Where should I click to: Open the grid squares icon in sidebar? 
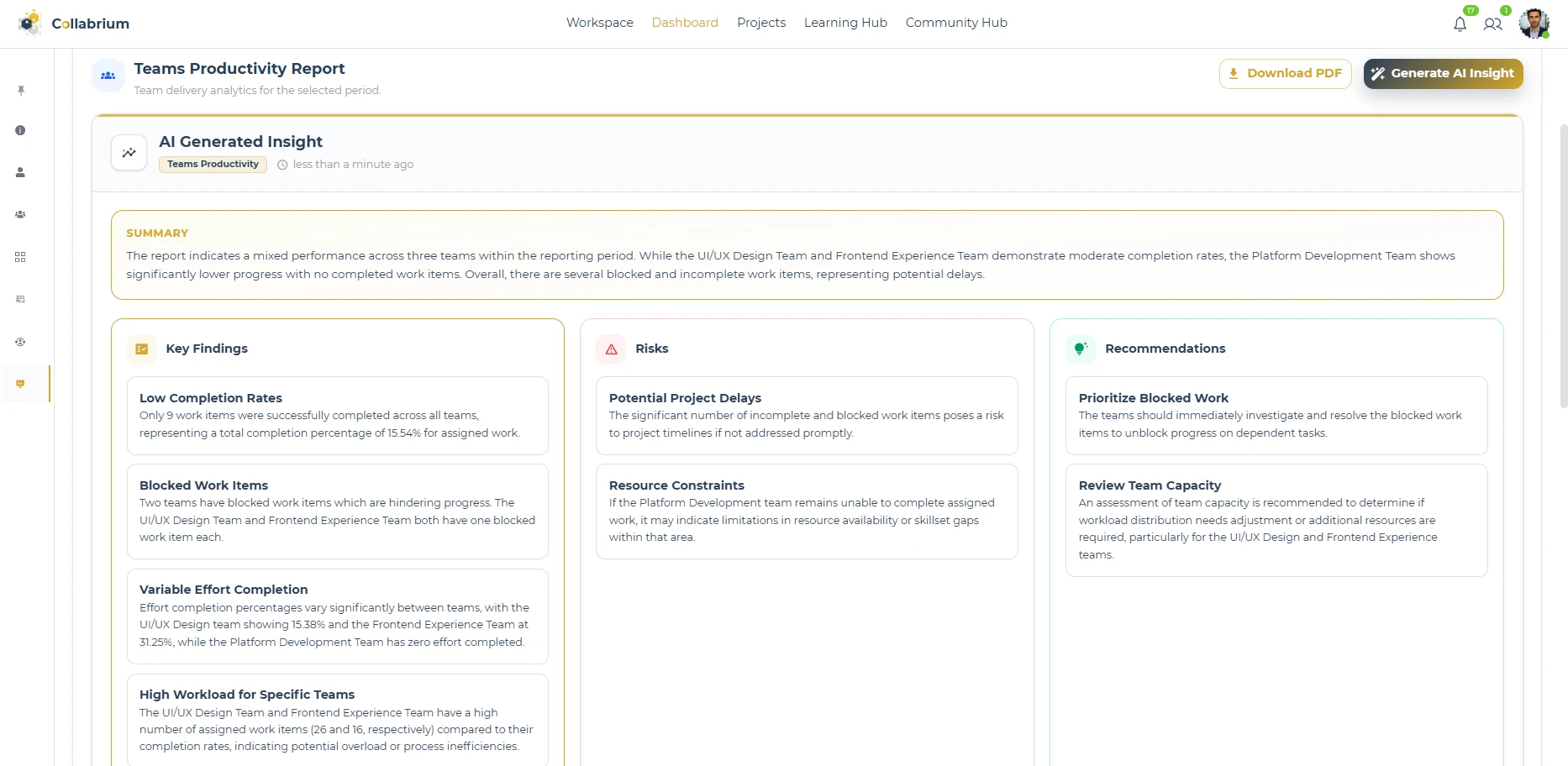(20, 257)
